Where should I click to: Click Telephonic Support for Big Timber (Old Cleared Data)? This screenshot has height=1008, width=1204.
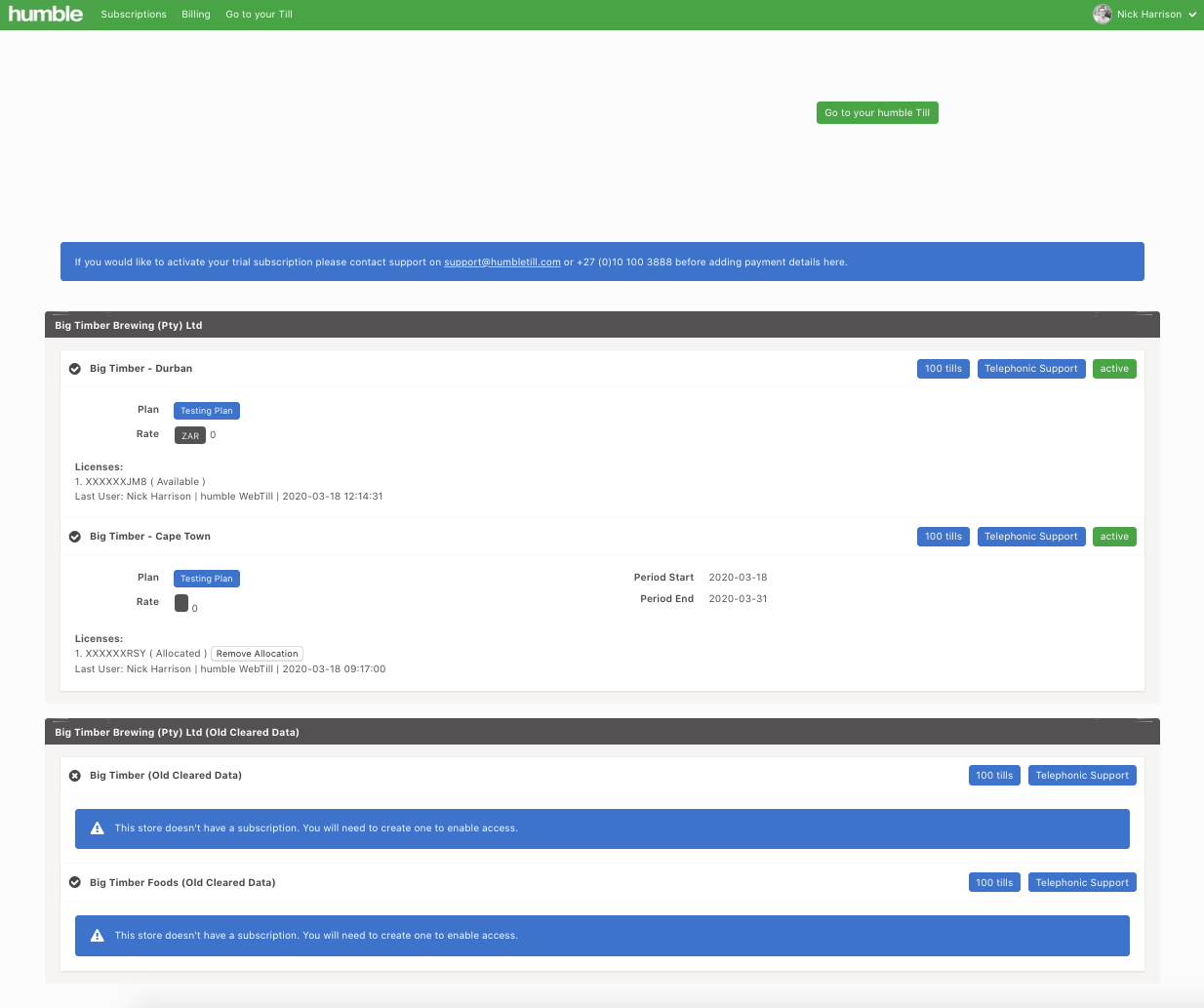click(x=1082, y=776)
